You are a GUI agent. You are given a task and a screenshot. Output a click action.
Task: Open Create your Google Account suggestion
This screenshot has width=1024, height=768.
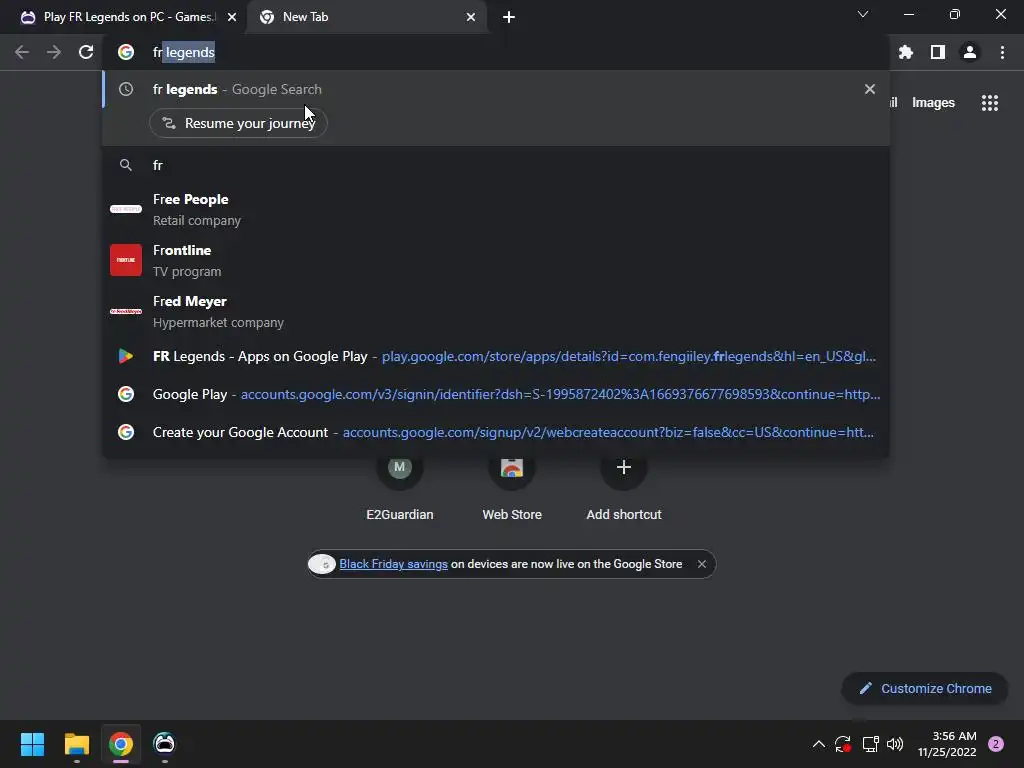(x=496, y=432)
